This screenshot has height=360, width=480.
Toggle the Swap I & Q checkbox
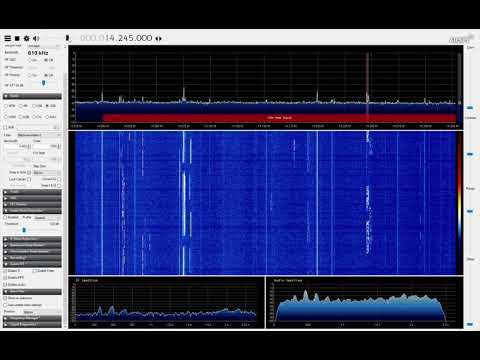[x=59, y=185]
